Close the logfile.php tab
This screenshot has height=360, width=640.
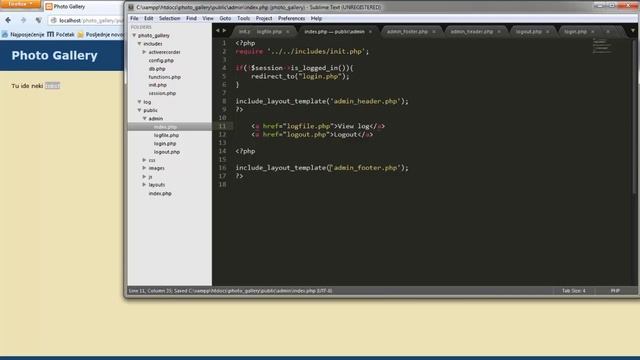click(288, 32)
